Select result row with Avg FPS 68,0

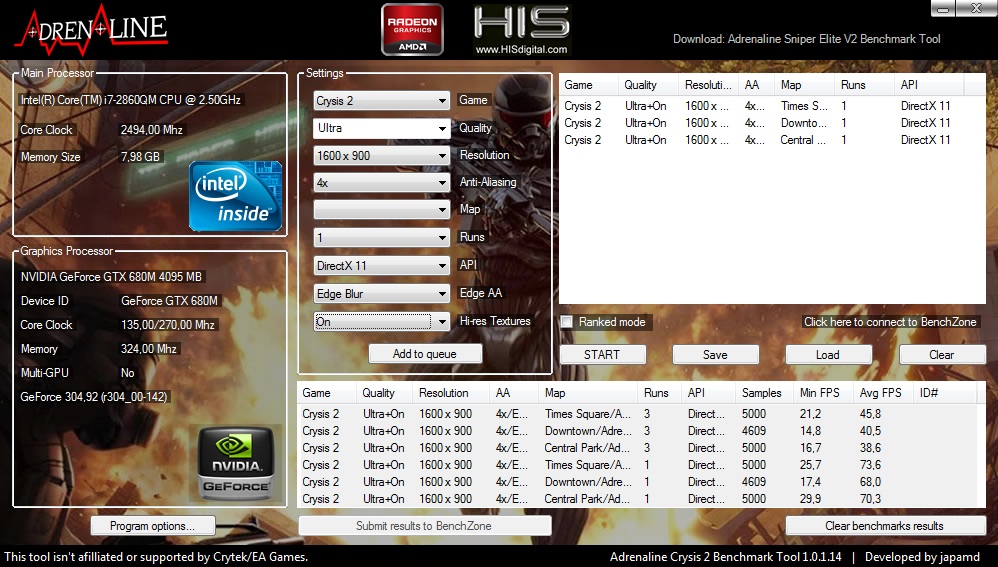637,482
